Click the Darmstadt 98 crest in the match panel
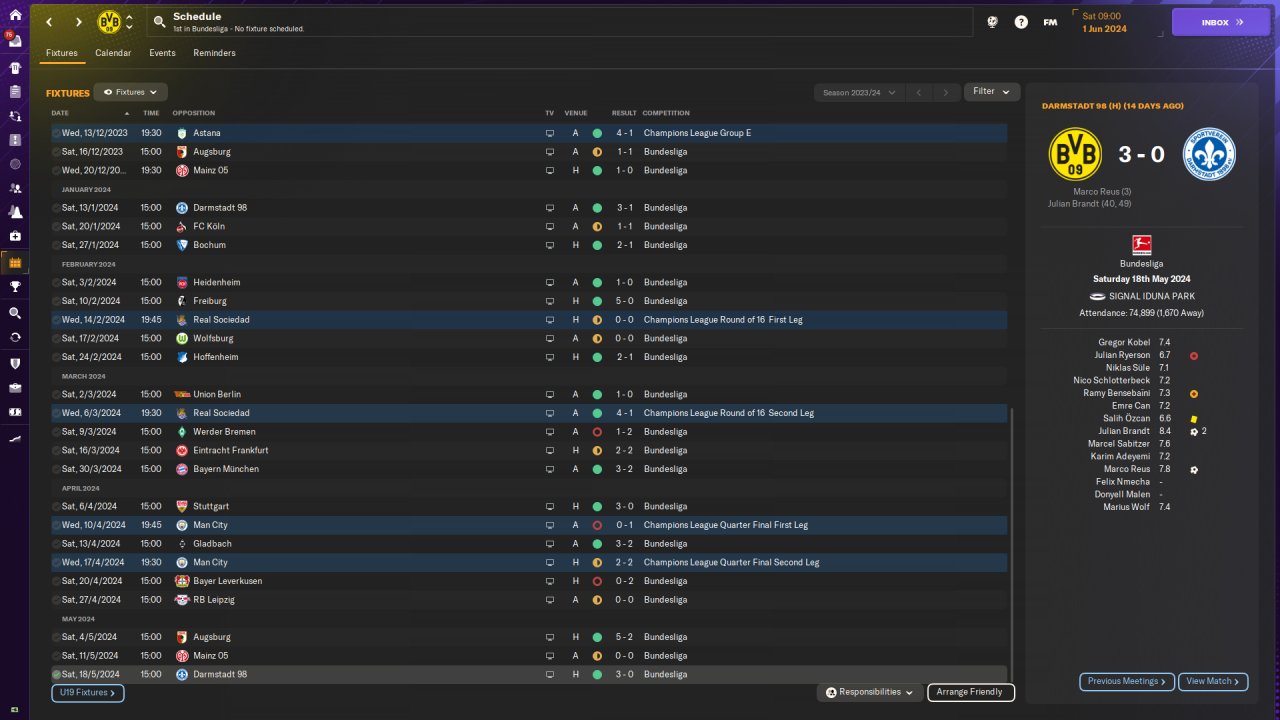The height and width of the screenshot is (720, 1280). [x=1209, y=154]
